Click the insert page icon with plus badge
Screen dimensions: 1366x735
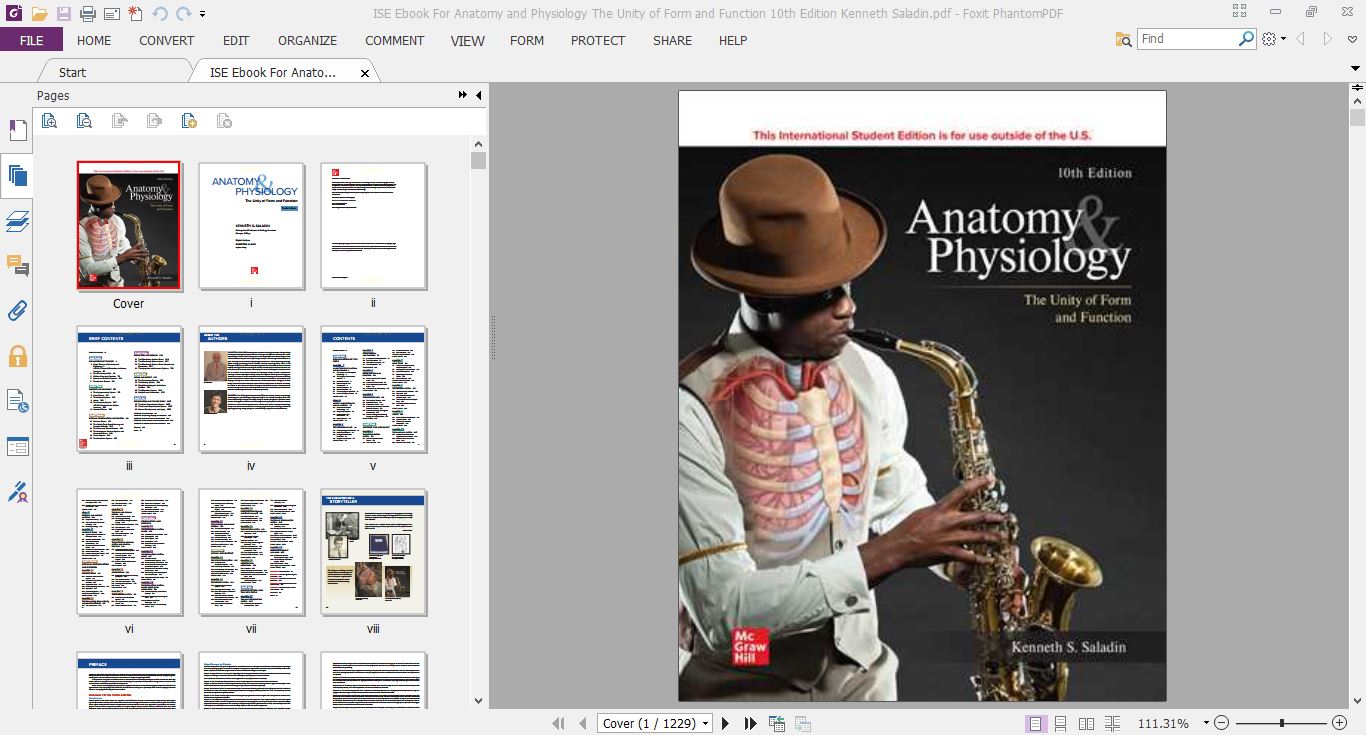tap(189, 121)
